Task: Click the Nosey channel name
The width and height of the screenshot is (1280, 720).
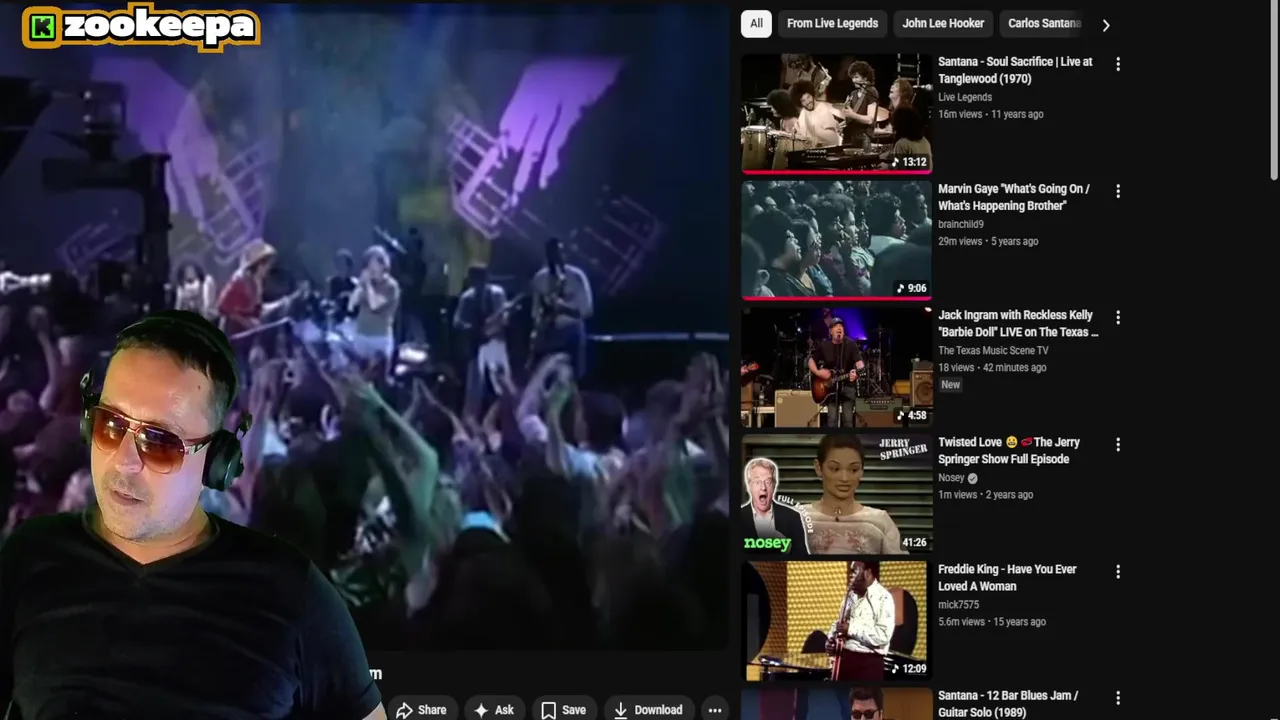Action: pyautogui.click(x=951, y=478)
